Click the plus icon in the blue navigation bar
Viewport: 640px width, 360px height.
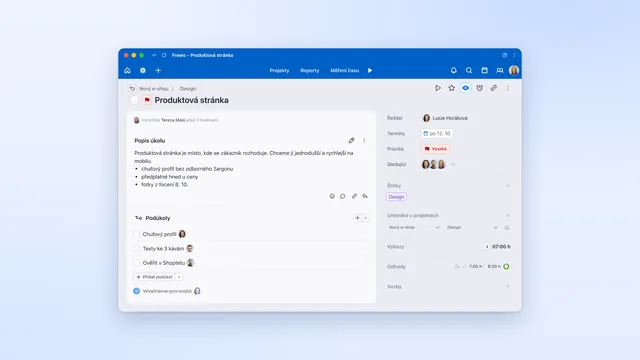(158, 71)
